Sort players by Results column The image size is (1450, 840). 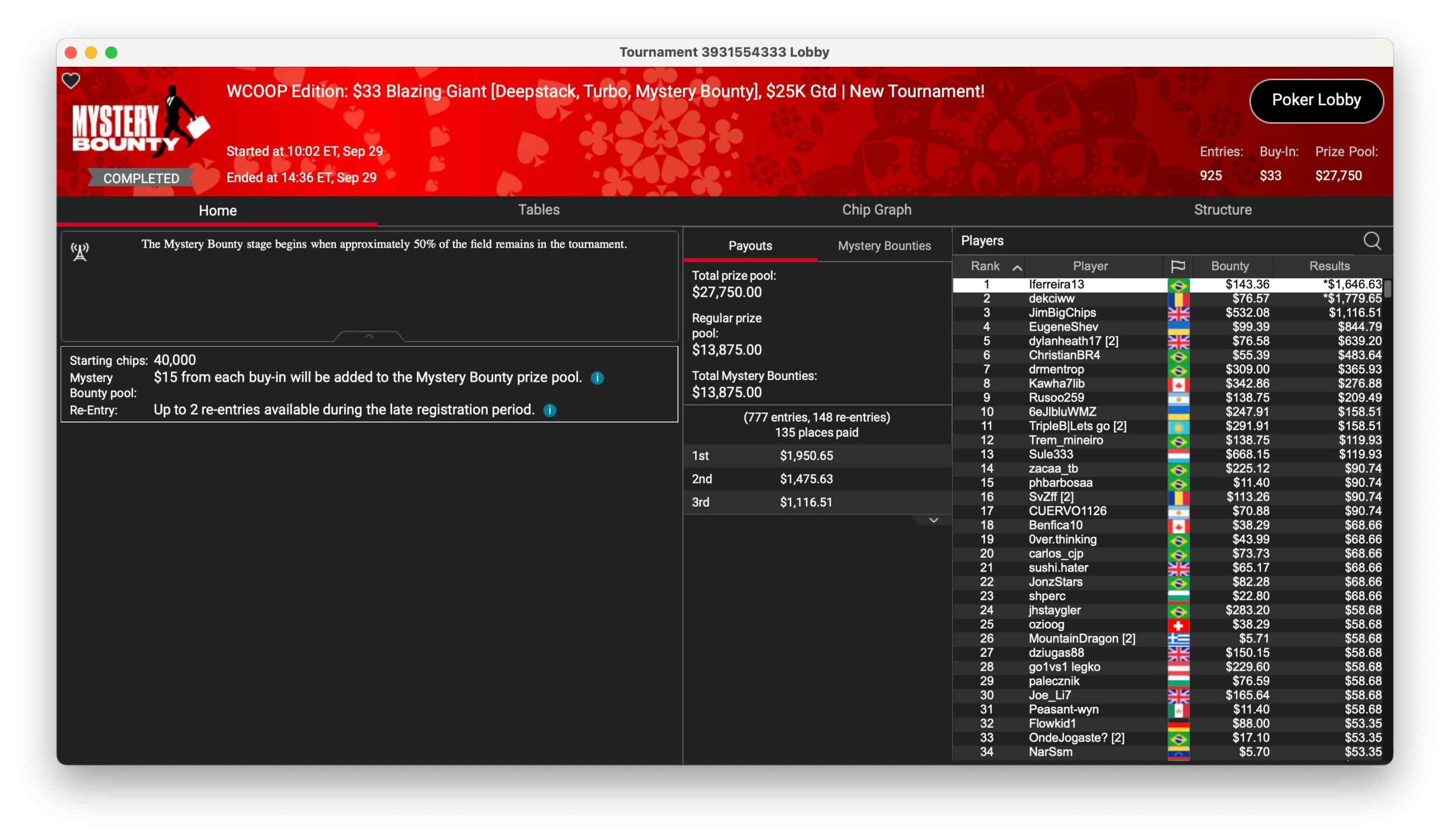[1329, 266]
